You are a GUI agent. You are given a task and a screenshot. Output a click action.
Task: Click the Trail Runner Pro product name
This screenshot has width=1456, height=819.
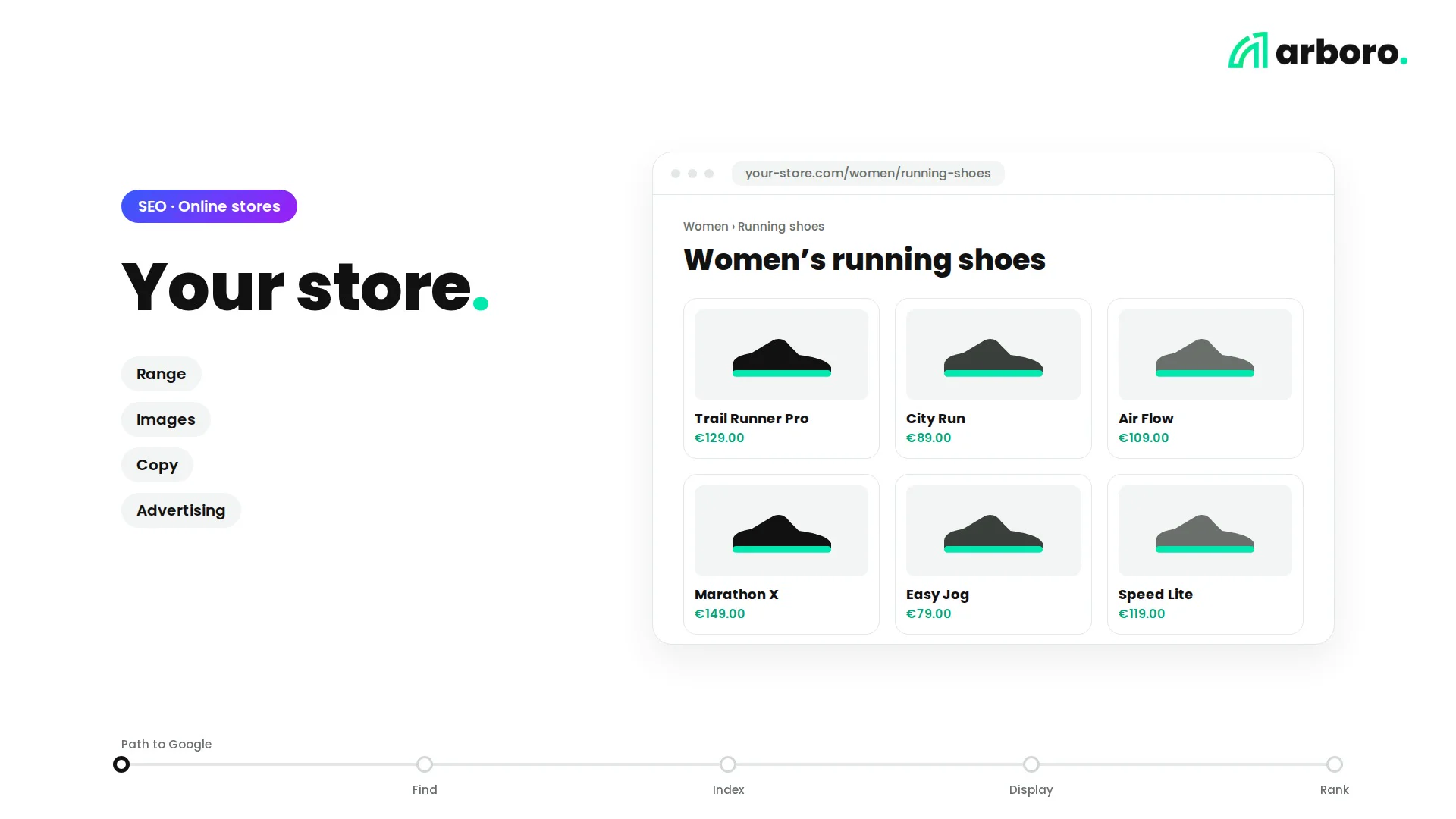point(752,419)
